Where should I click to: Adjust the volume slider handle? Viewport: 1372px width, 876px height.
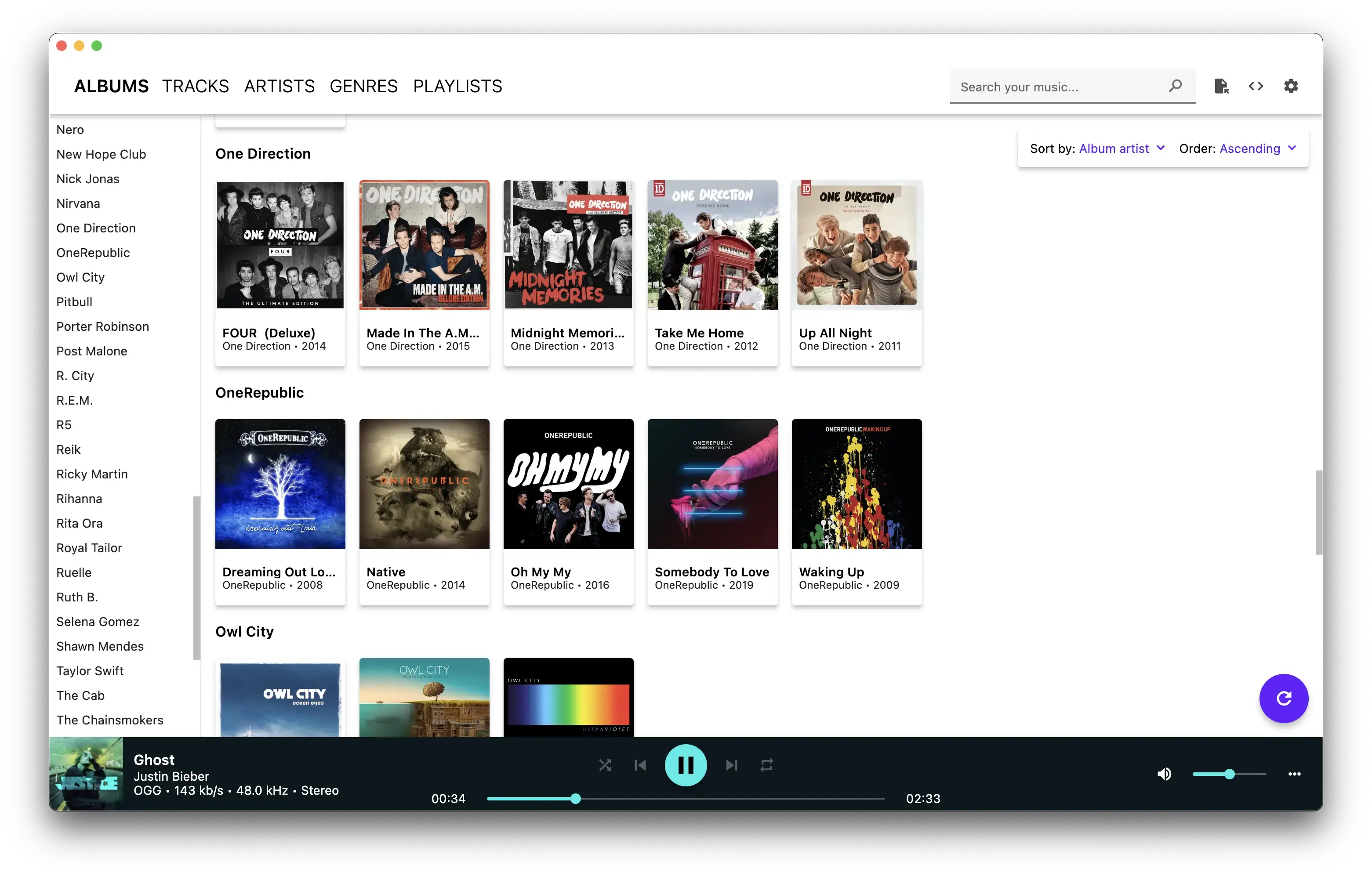pyautogui.click(x=1230, y=774)
